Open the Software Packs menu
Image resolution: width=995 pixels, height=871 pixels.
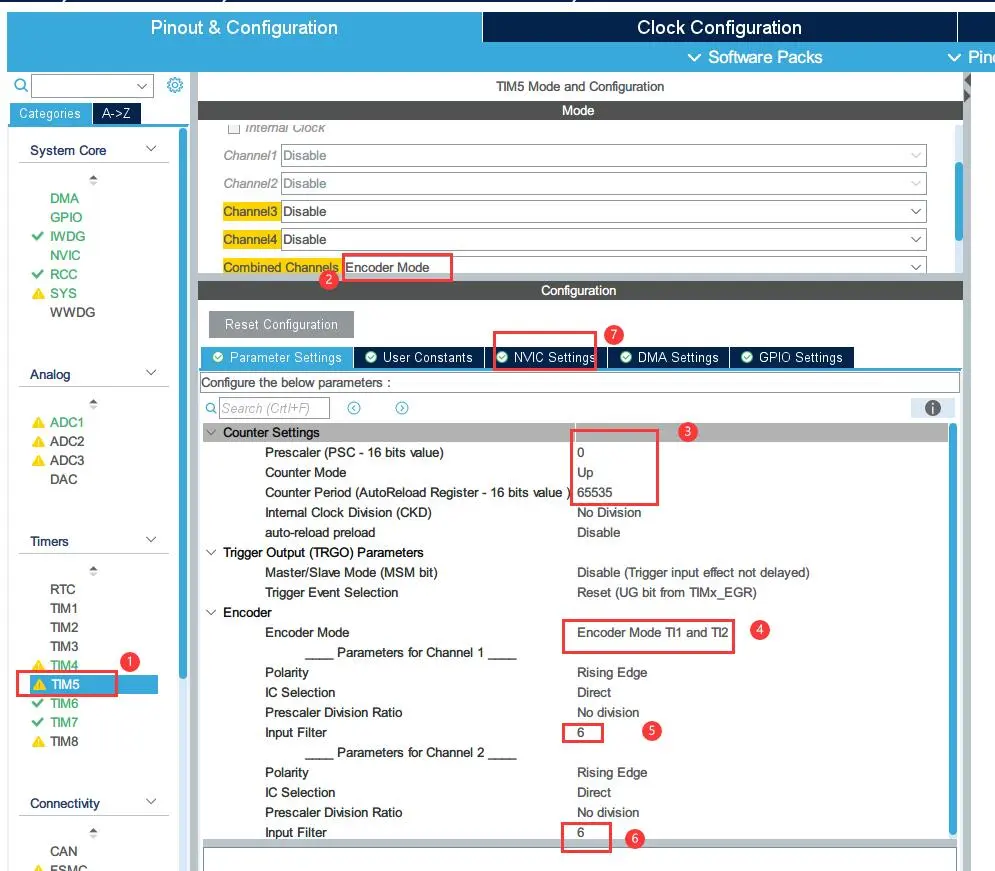pos(755,57)
